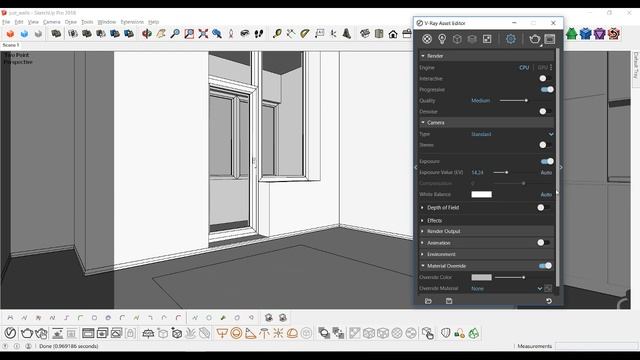Click Auto next to White Balance
640x360 pixels.
pos(546,194)
